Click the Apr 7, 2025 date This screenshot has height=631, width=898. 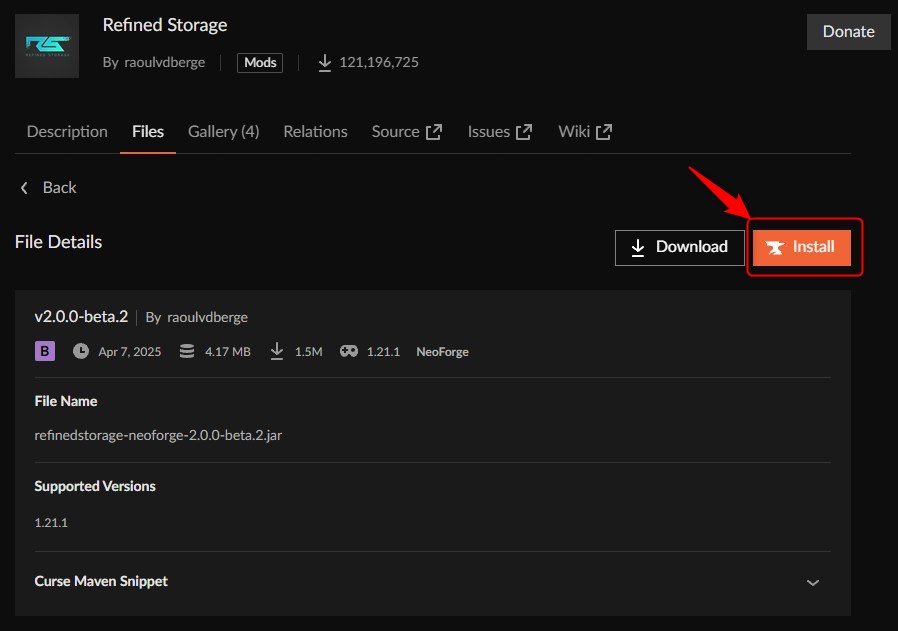[x=130, y=352]
